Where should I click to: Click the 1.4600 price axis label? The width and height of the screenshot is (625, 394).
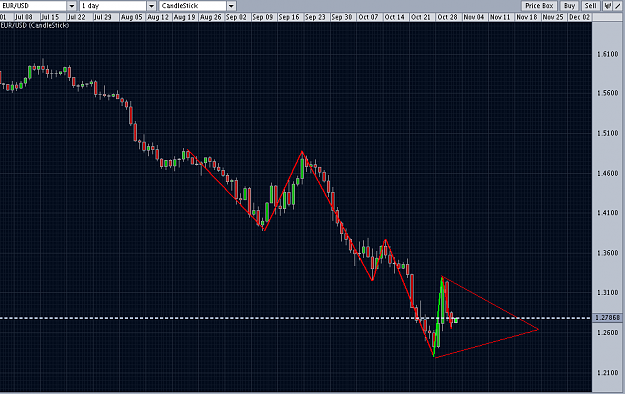click(x=607, y=173)
